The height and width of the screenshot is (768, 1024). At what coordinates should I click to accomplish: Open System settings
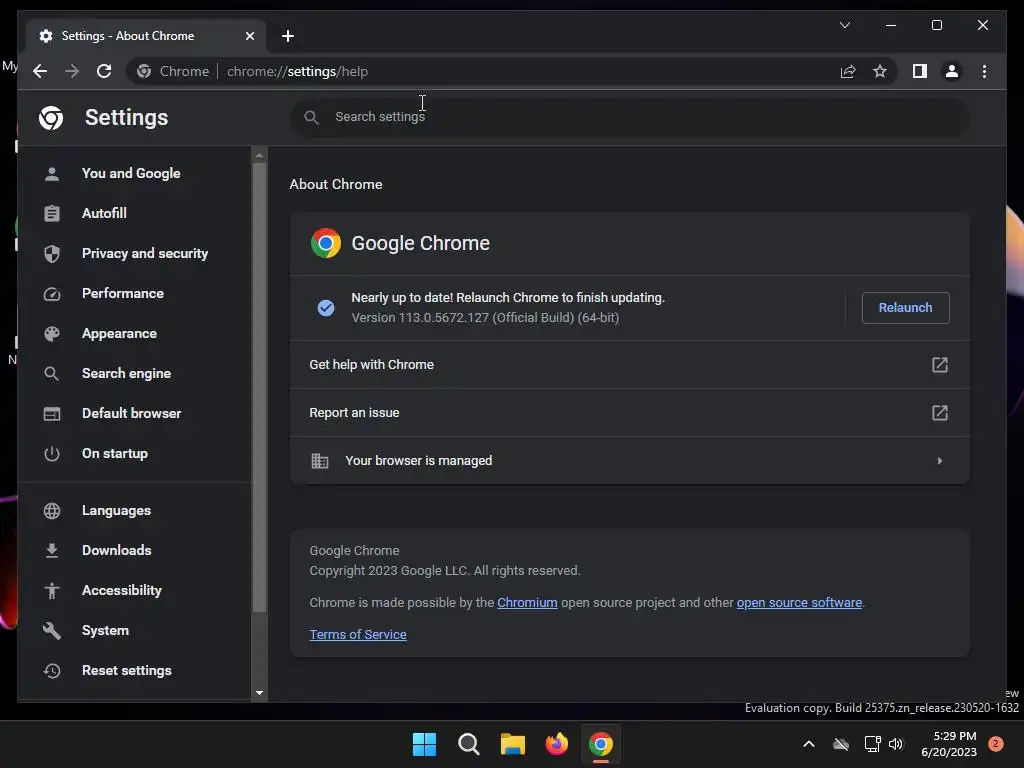point(105,630)
